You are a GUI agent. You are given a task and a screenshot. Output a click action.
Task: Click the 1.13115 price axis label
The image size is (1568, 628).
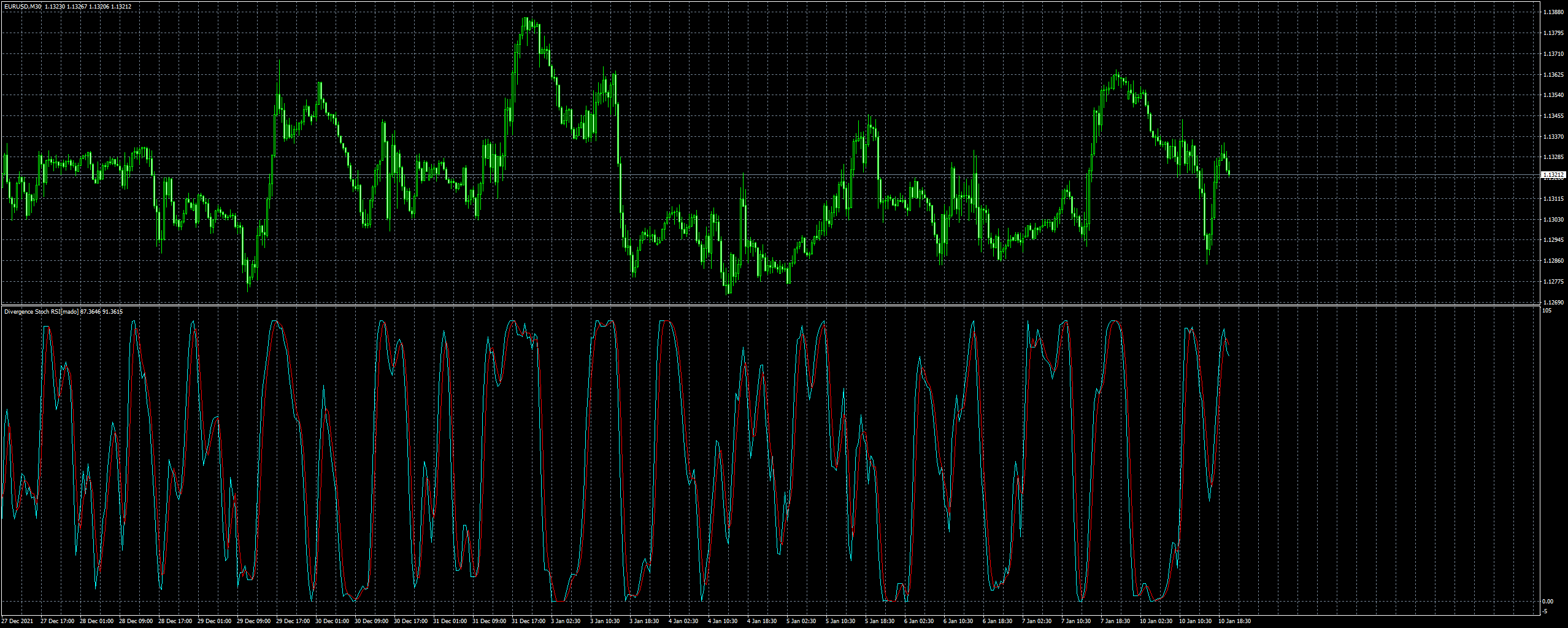pyautogui.click(x=1553, y=199)
